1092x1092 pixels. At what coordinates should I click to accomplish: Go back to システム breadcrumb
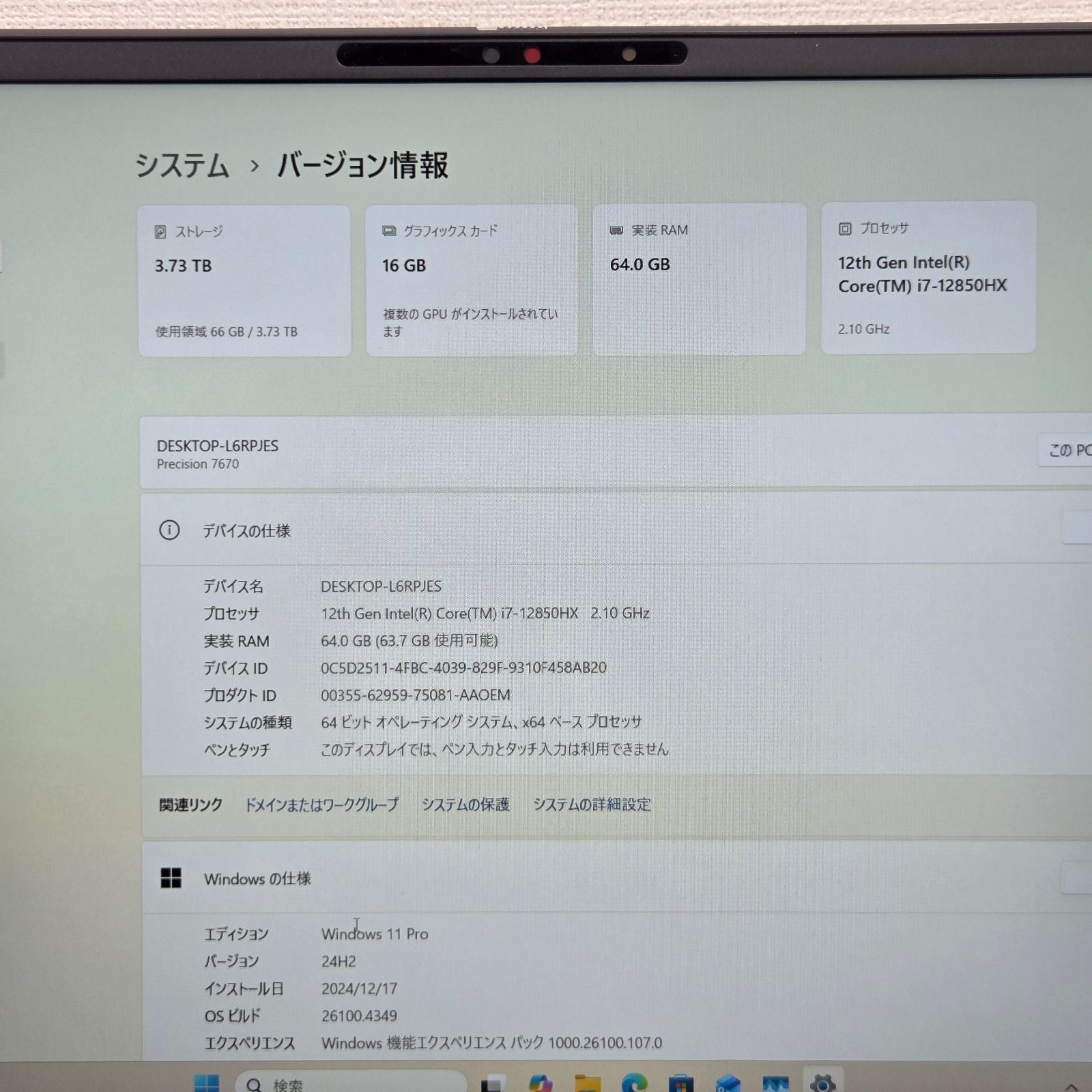(182, 166)
